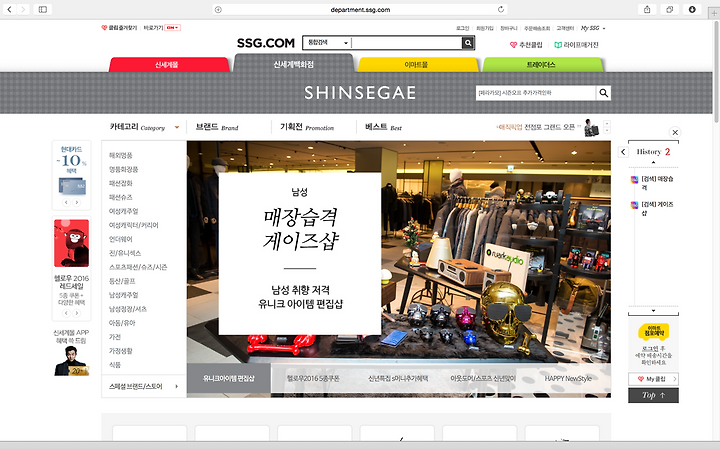Open the 브랜드 Brand menu
This screenshot has height=449, width=720.
tap(217, 127)
